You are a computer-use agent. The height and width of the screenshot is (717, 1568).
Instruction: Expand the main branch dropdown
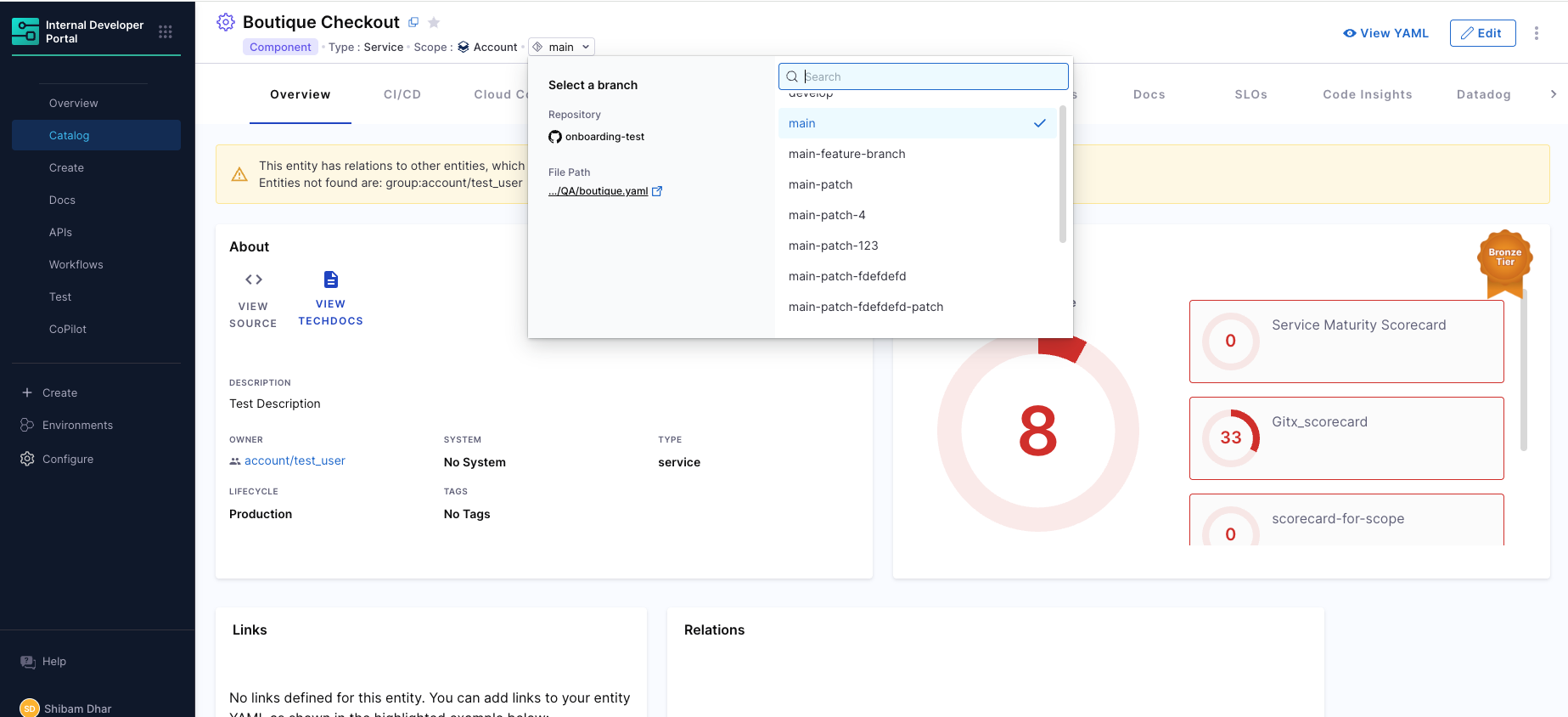[561, 47]
